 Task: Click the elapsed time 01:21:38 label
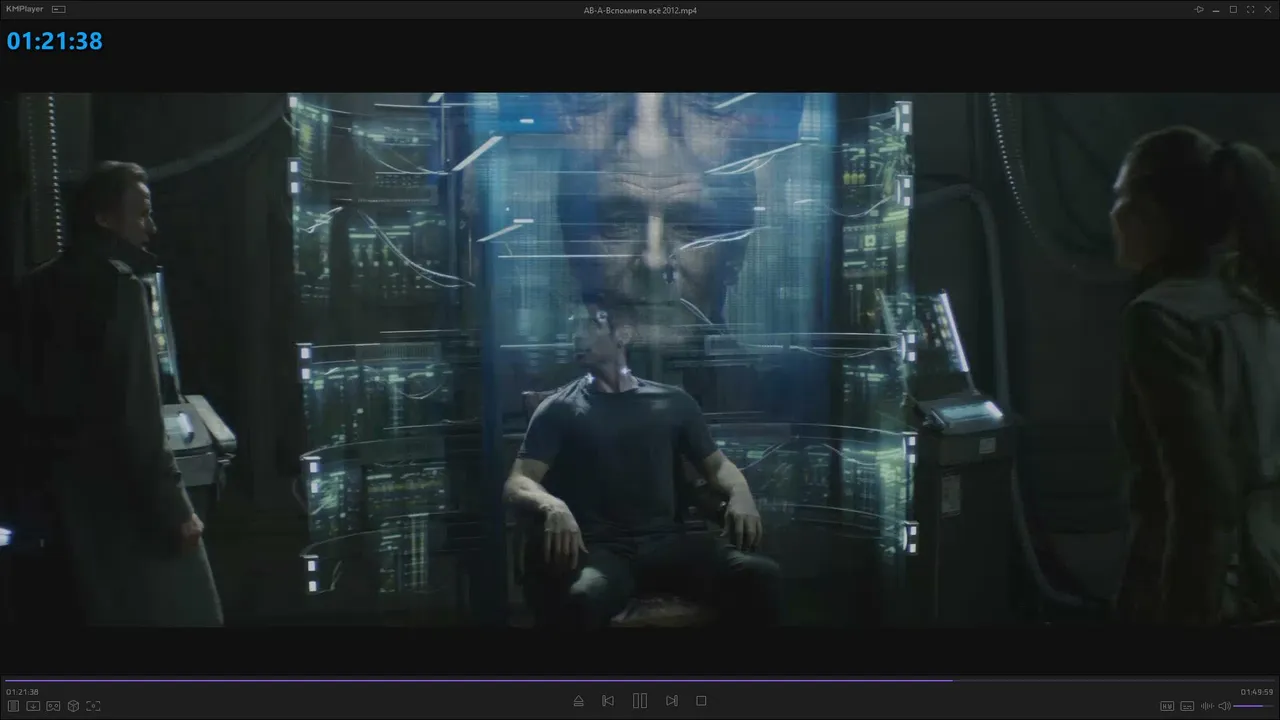(x=22, y=692)
